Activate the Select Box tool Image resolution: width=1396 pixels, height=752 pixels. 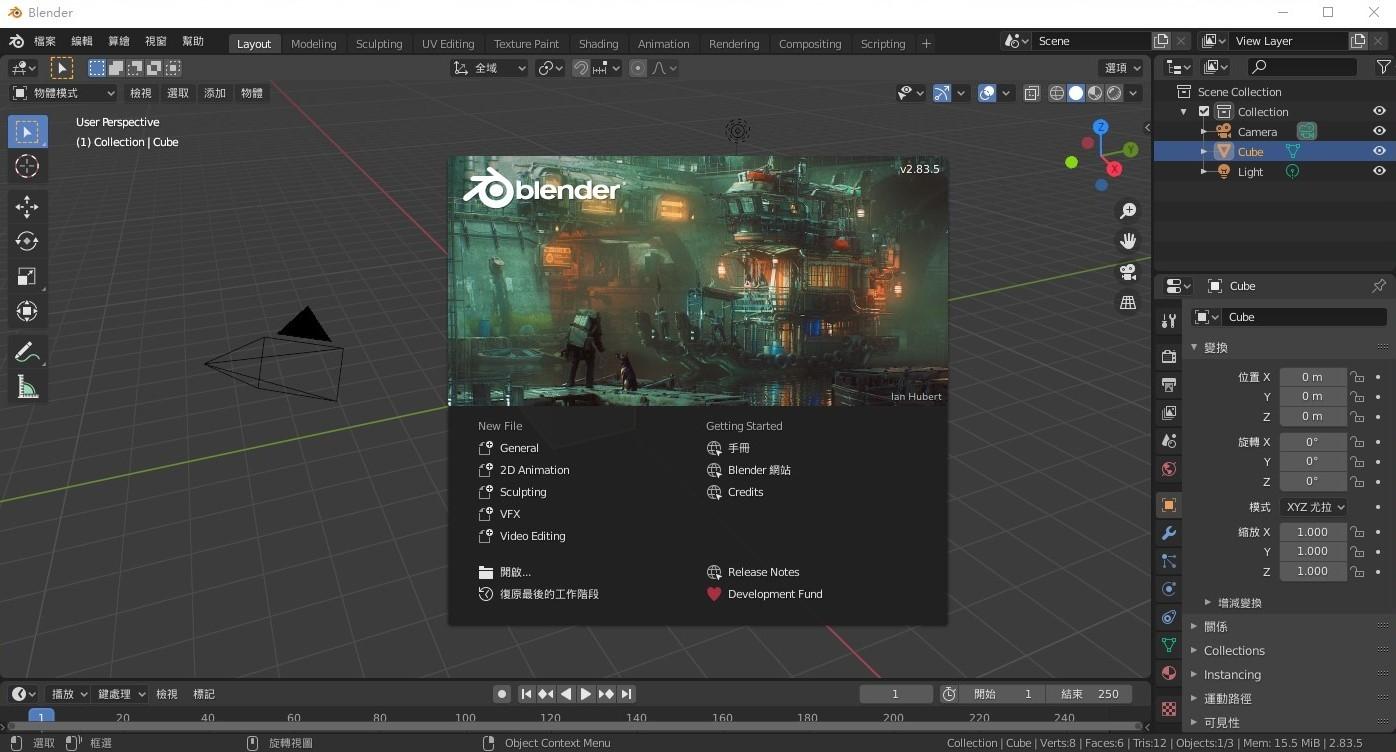(x=27, y=132)
